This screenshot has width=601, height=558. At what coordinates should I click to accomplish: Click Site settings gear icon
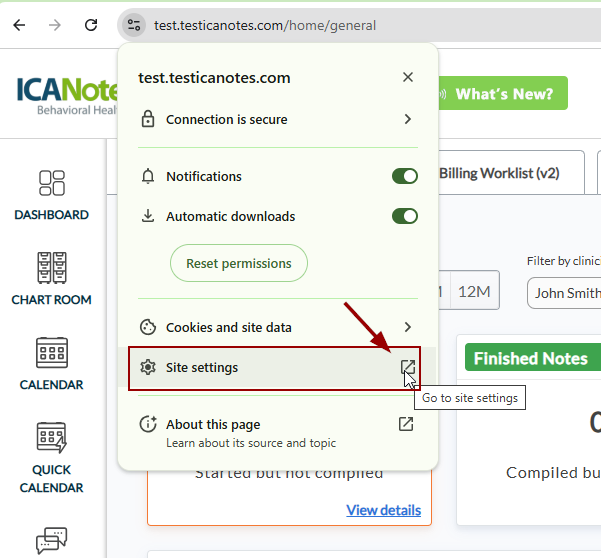[148, 367]
